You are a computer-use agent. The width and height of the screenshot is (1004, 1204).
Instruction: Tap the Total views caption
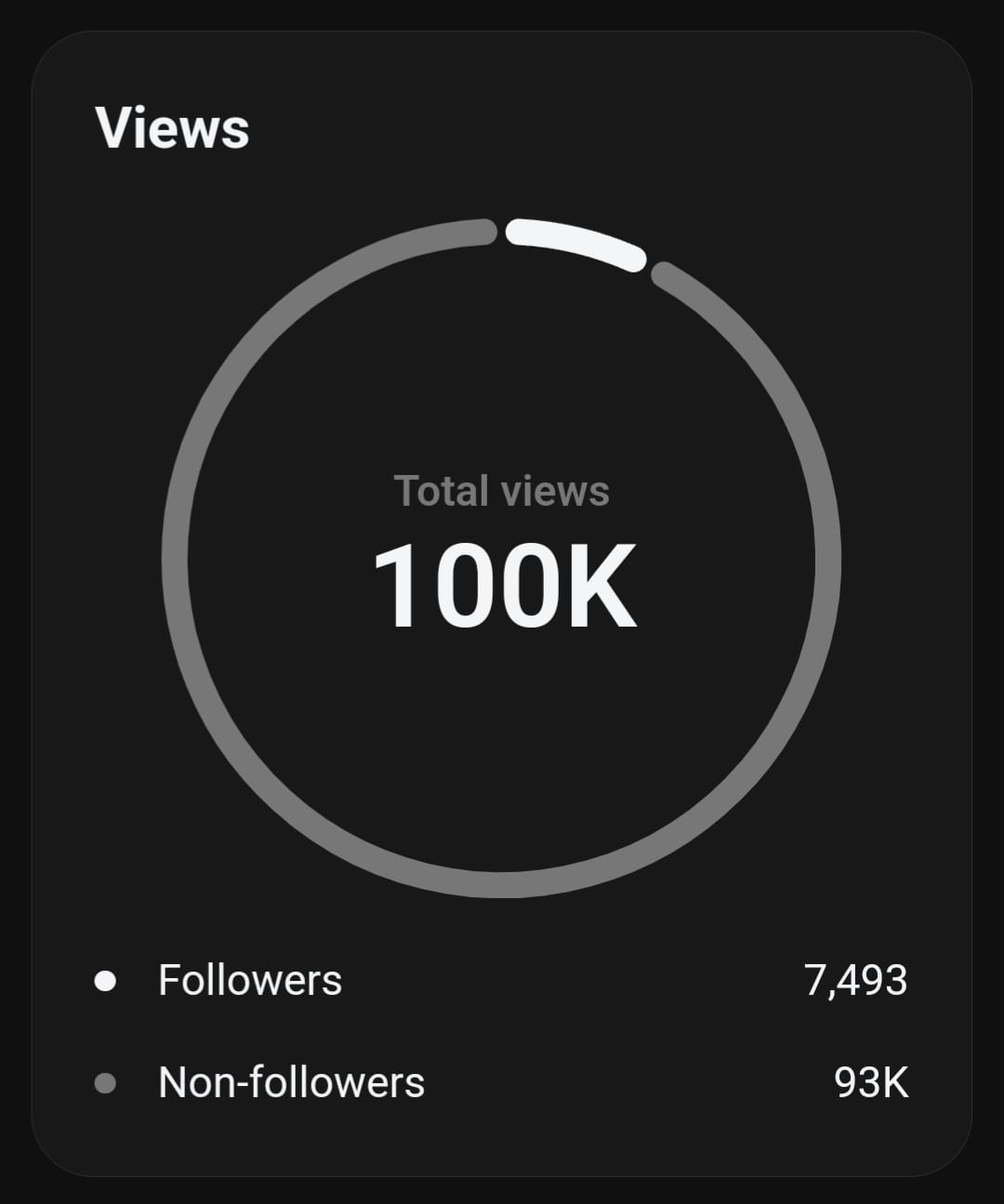[x=501, y=491]
